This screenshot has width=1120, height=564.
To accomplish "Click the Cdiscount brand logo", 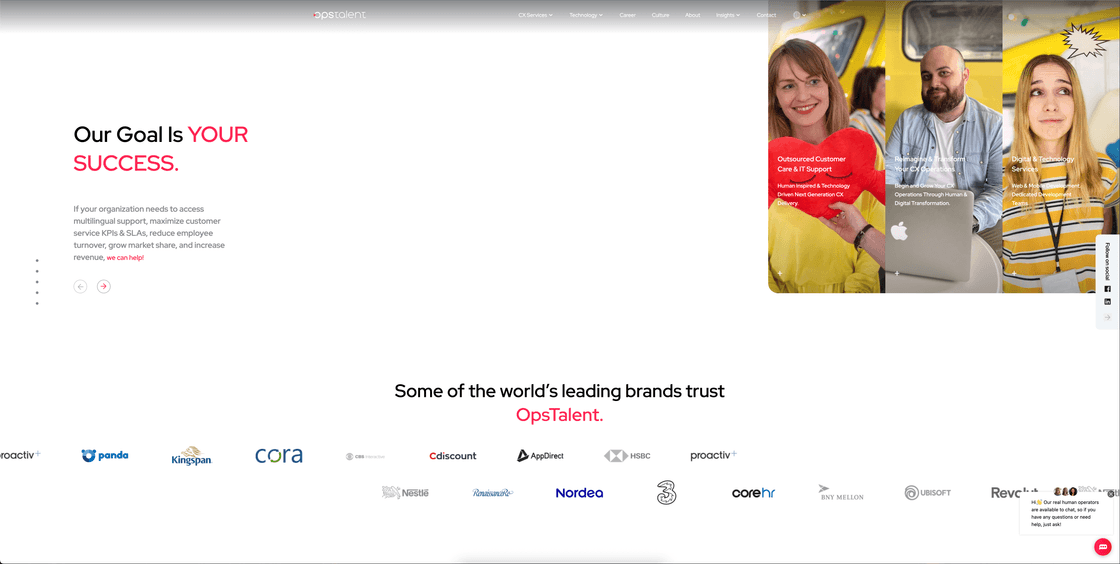I will [x=453, y=455].
